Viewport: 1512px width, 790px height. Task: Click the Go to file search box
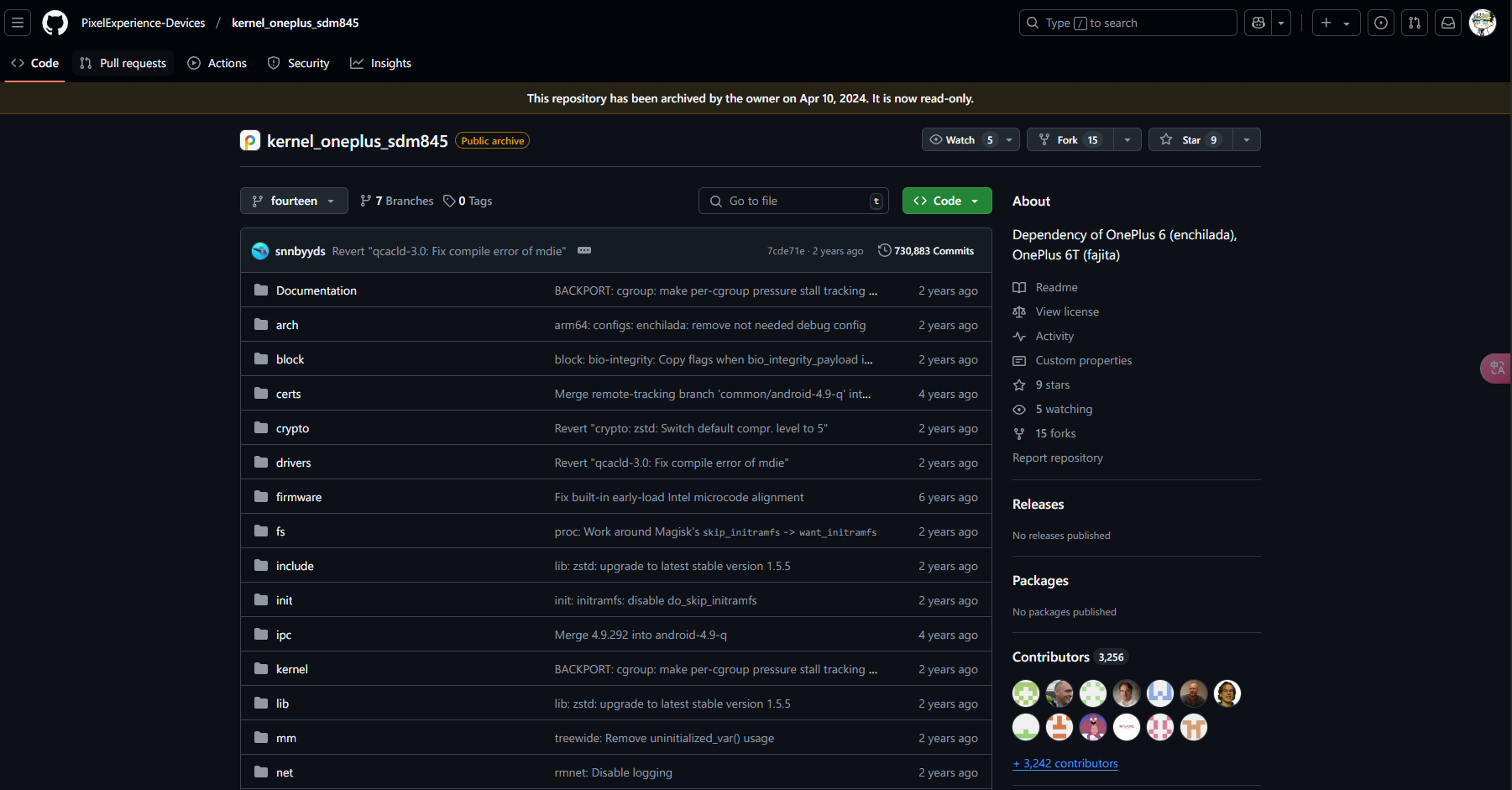click(x=793, y=201)
